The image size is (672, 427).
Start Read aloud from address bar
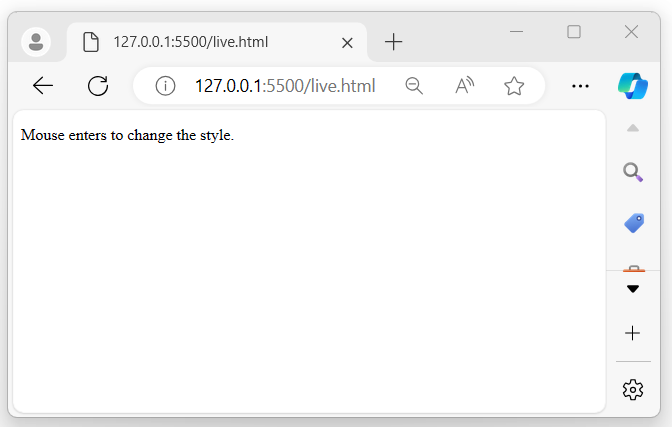point(465,86)
